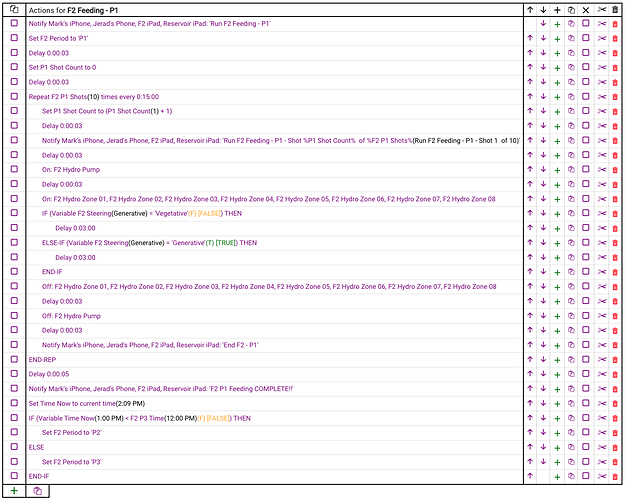
Task: Select the left checkbox for 'Repeat F2 P1 Shots'
Action: tap(14, 96)
